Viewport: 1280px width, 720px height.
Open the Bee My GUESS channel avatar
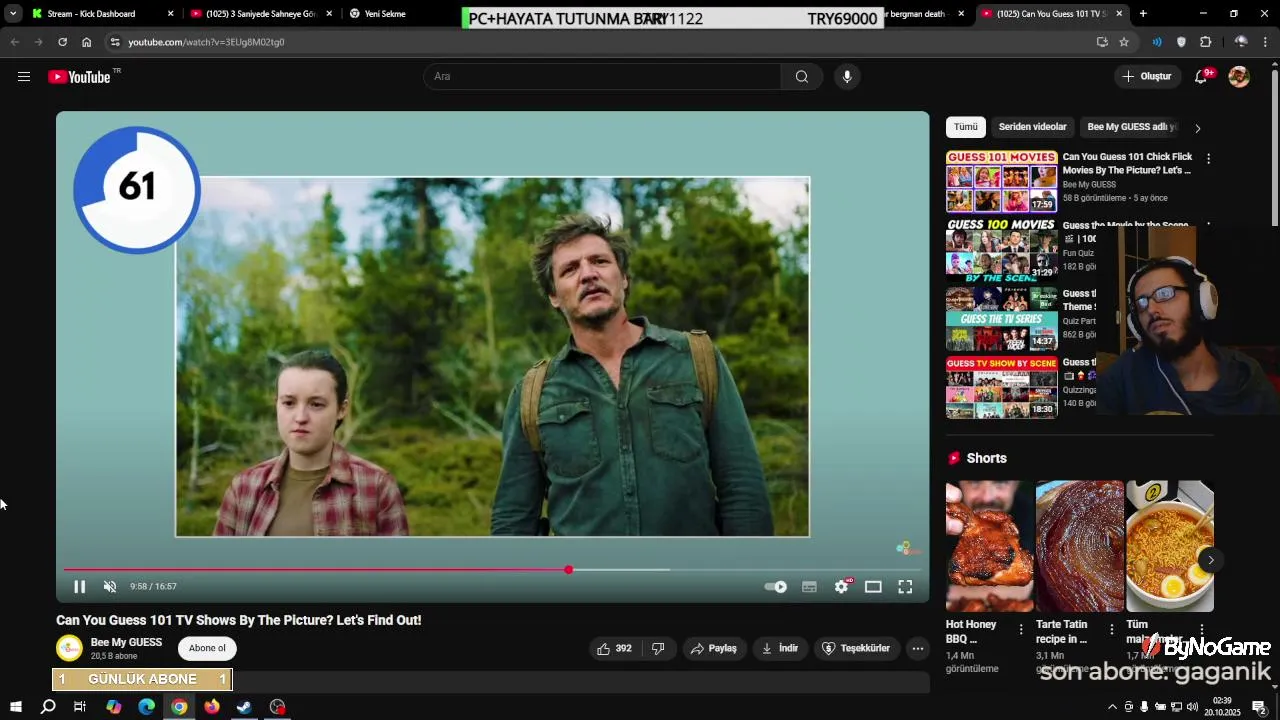click(69, 648)
